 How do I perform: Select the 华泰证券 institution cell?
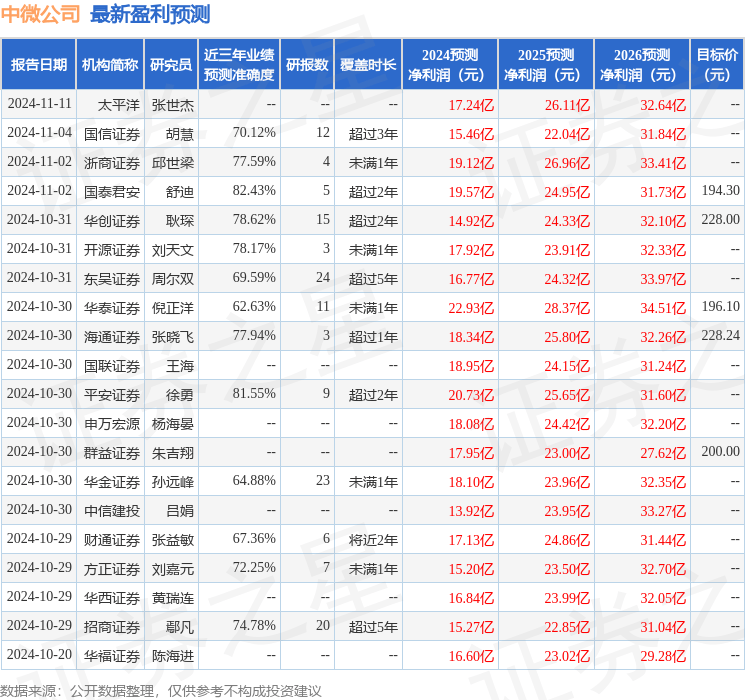point(112,308)
